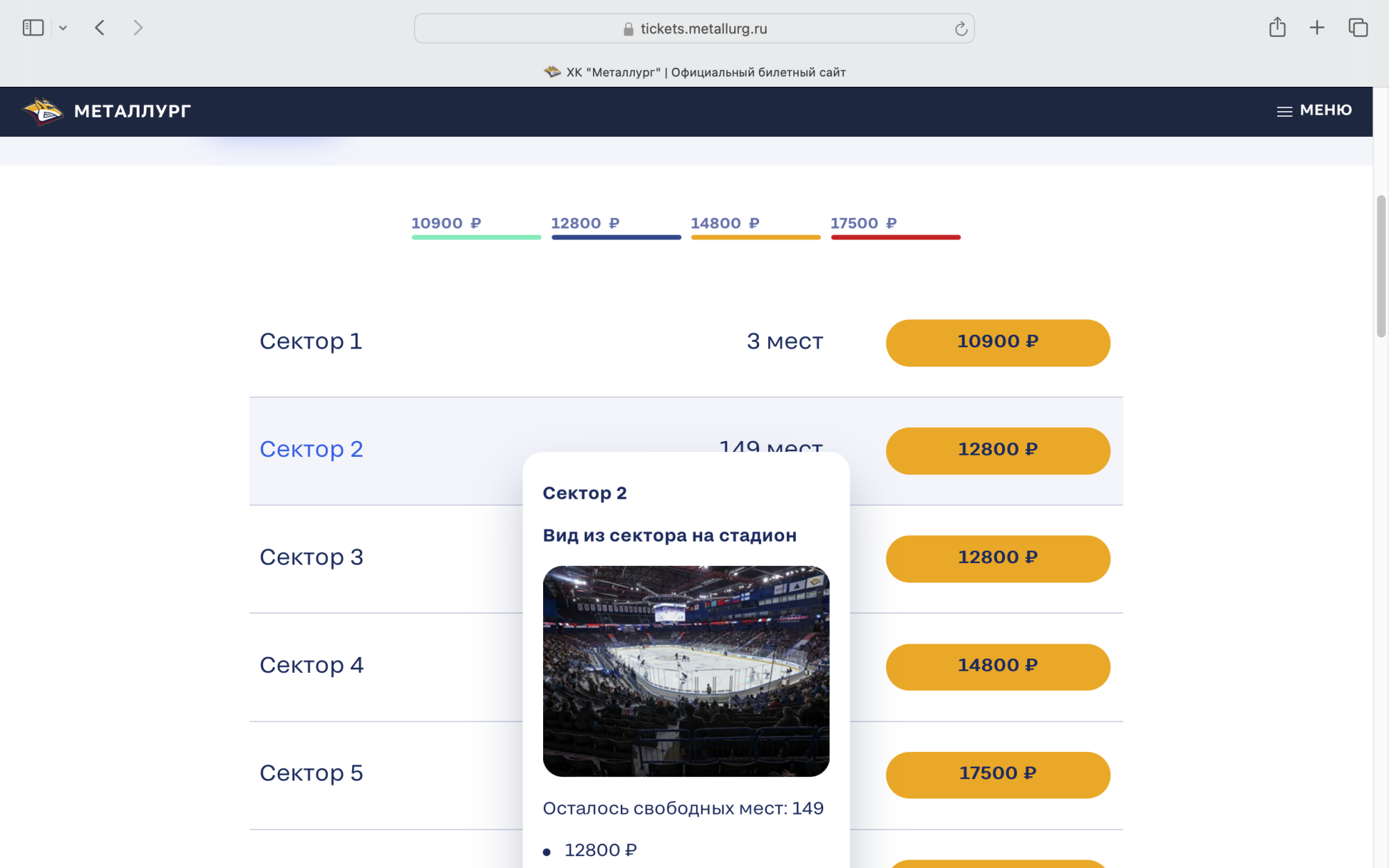Select the highlighted Сектор 2 label

pos(311,449)
